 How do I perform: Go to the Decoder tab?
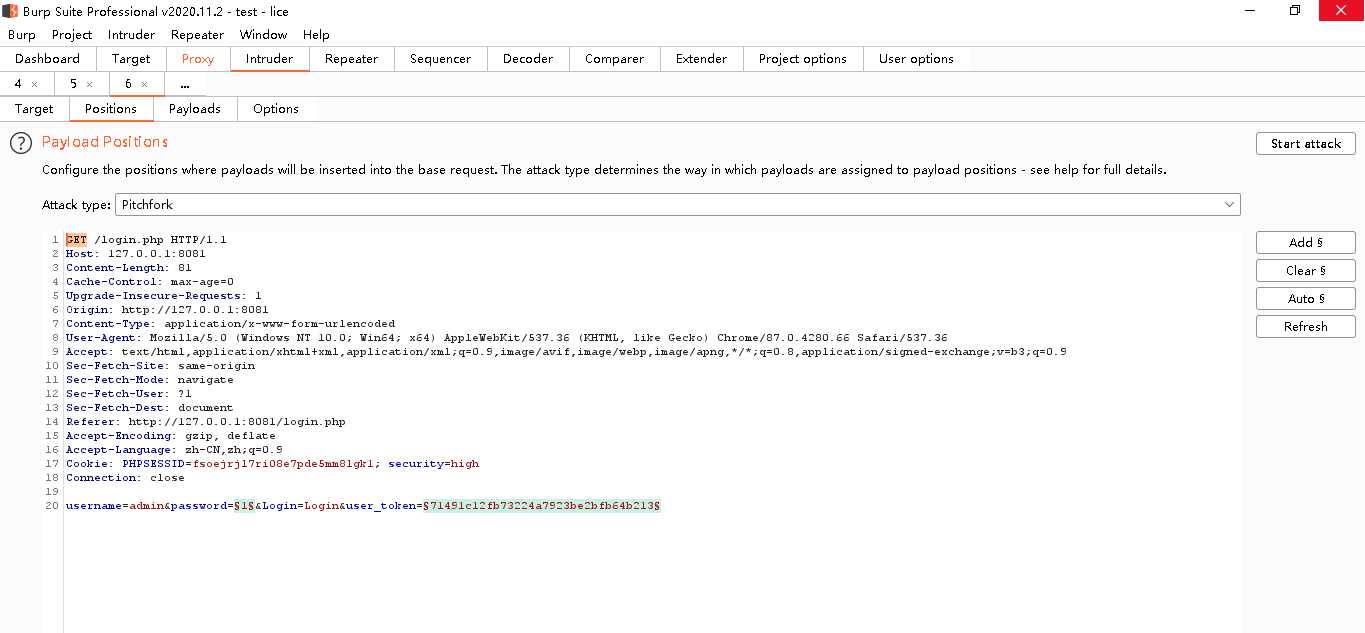pos(528,59)
